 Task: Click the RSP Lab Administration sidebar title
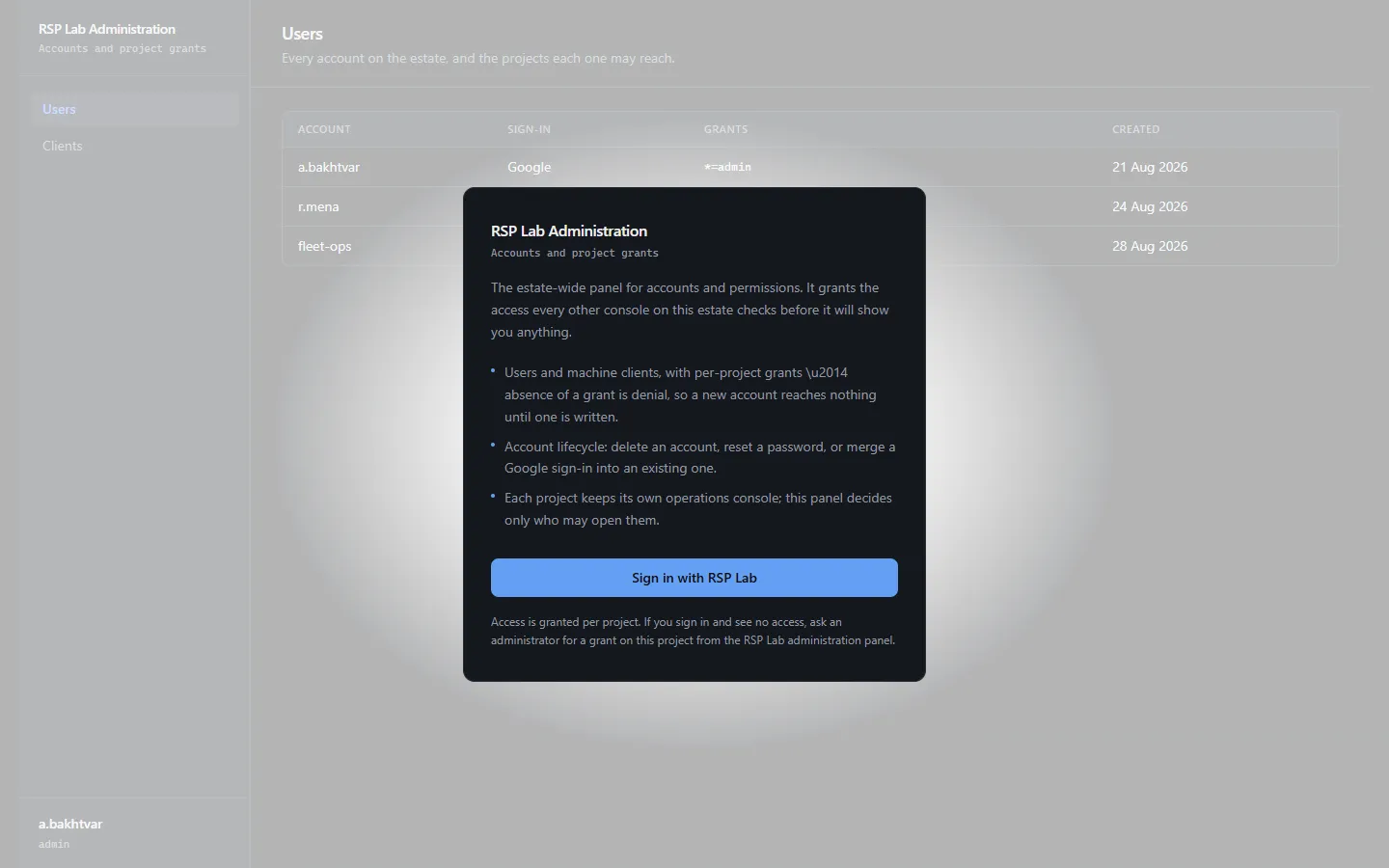click(107, 29)
